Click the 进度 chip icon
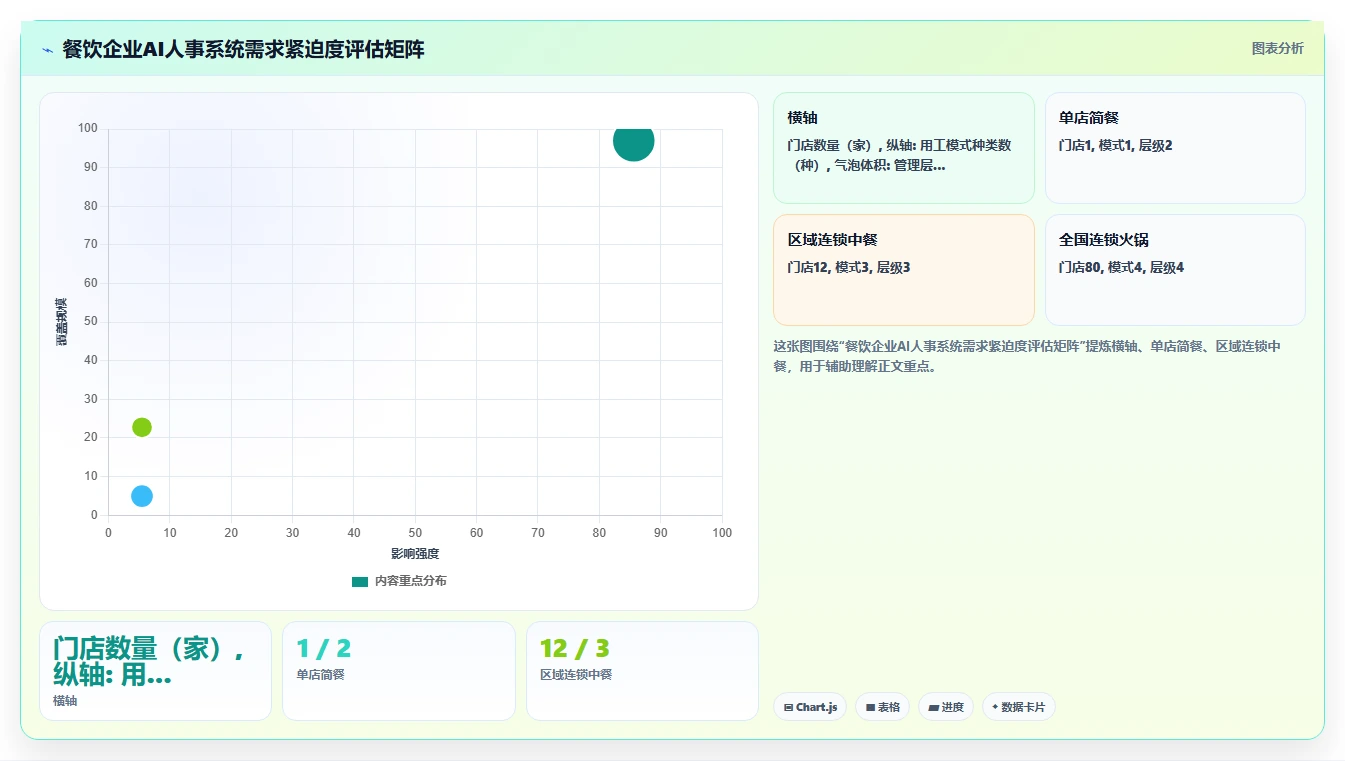Viewport: 1345px width, 761px height. pyautogui.click(x=933, y=707)
